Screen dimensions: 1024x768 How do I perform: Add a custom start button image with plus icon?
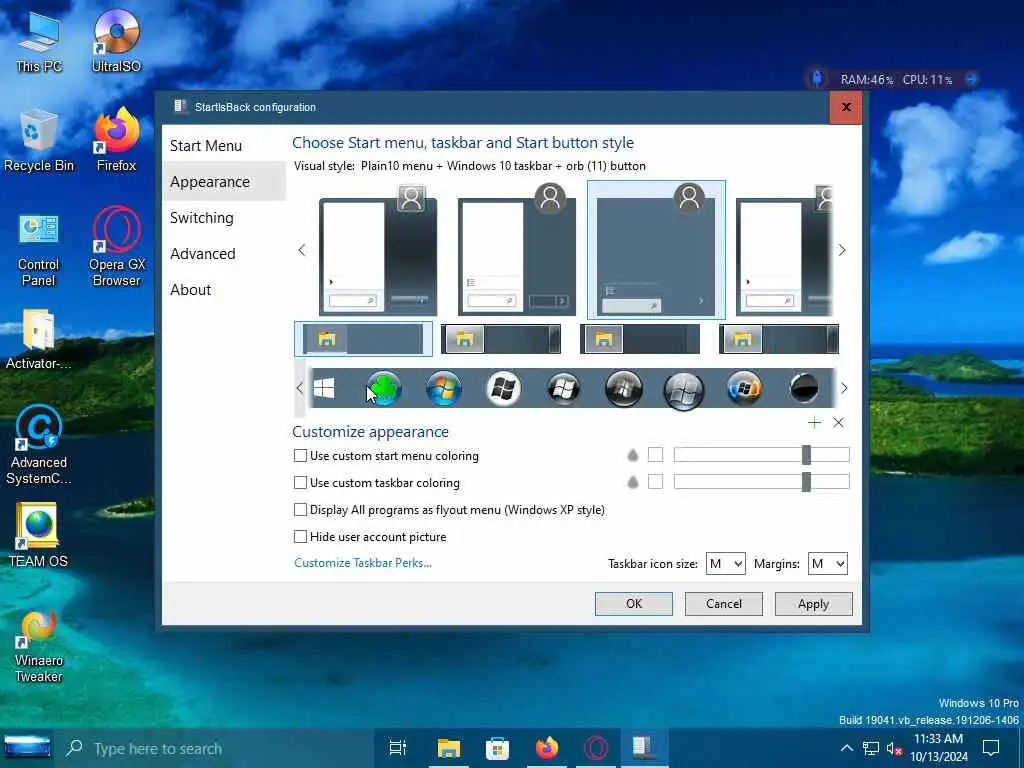(x=814, y=423)
